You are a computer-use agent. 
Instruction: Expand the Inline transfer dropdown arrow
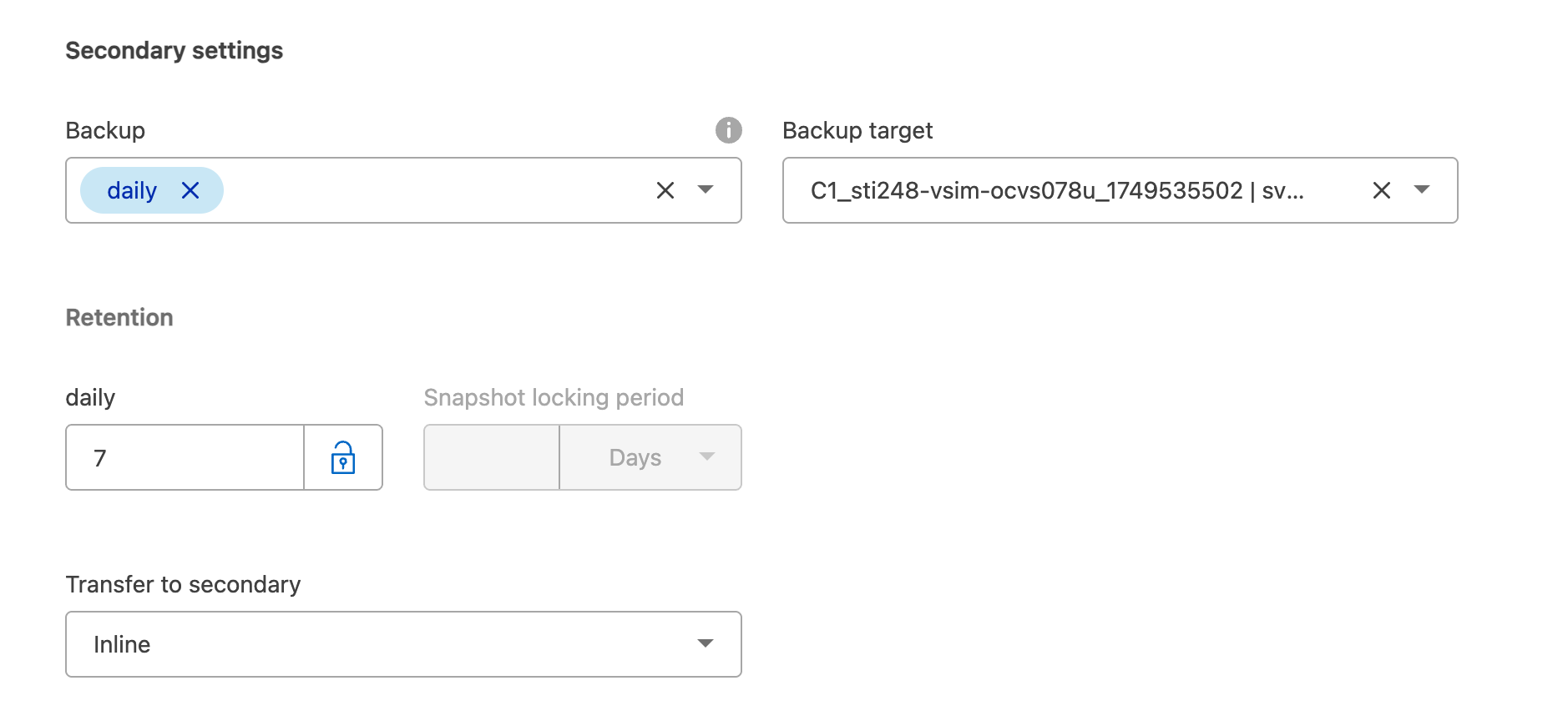pyautogui.click(x=706, y=643)
